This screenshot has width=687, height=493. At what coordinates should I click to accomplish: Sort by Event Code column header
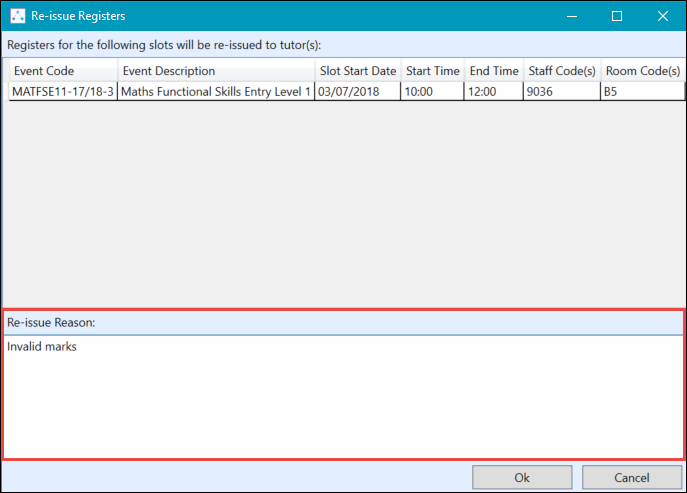click(62, 71)
